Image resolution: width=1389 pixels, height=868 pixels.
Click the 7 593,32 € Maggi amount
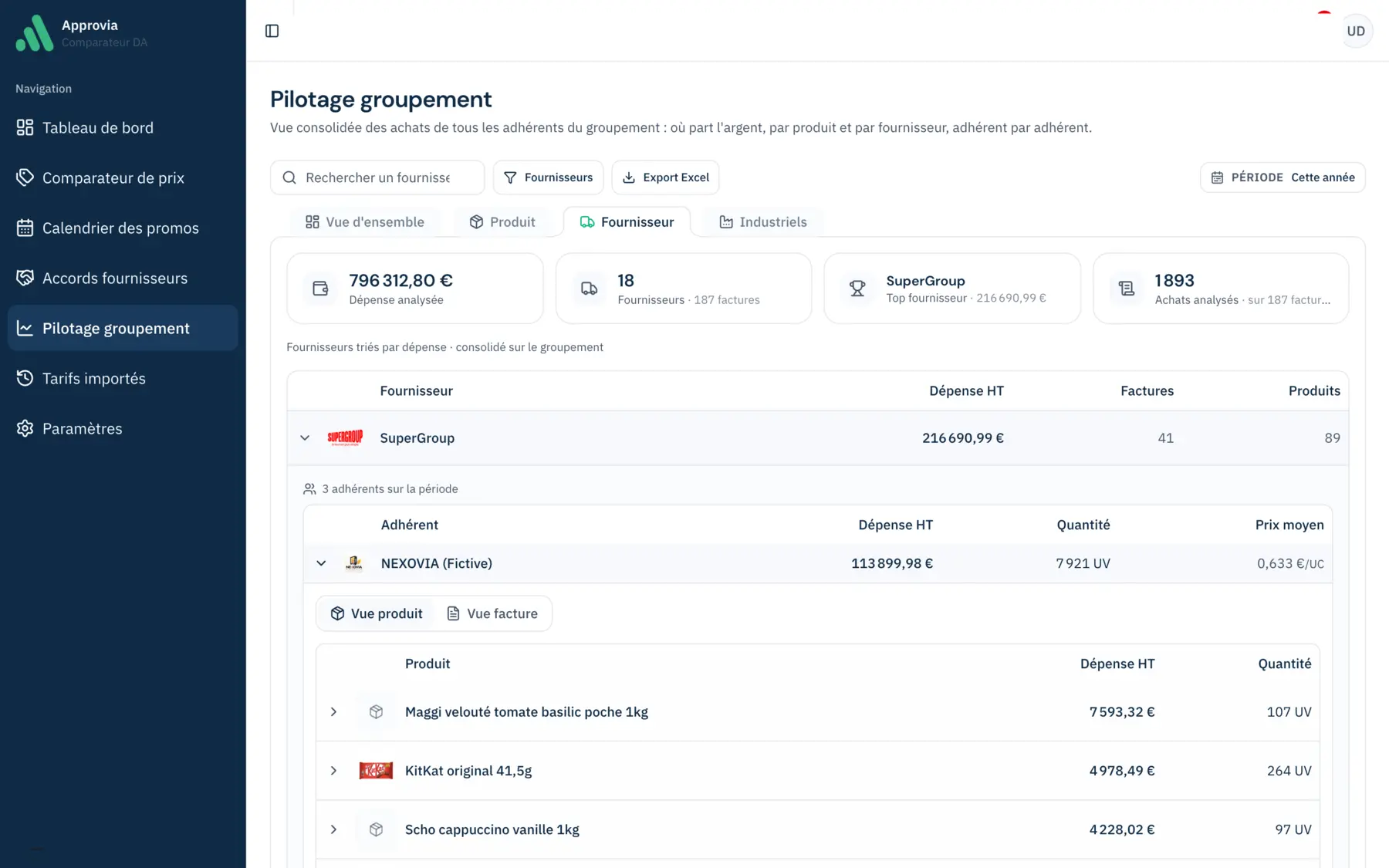1122,711
